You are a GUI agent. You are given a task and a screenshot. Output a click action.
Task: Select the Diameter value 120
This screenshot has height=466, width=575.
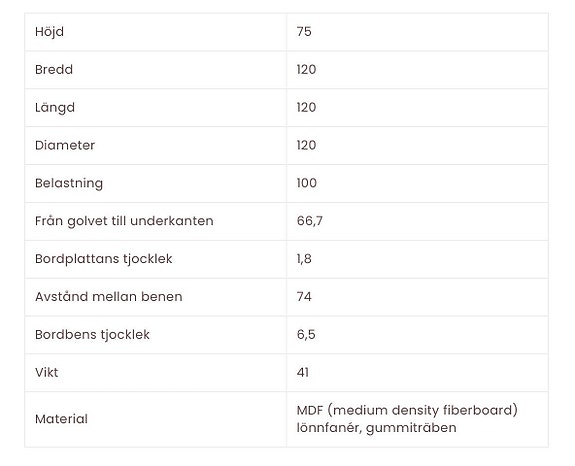(306, 145)
